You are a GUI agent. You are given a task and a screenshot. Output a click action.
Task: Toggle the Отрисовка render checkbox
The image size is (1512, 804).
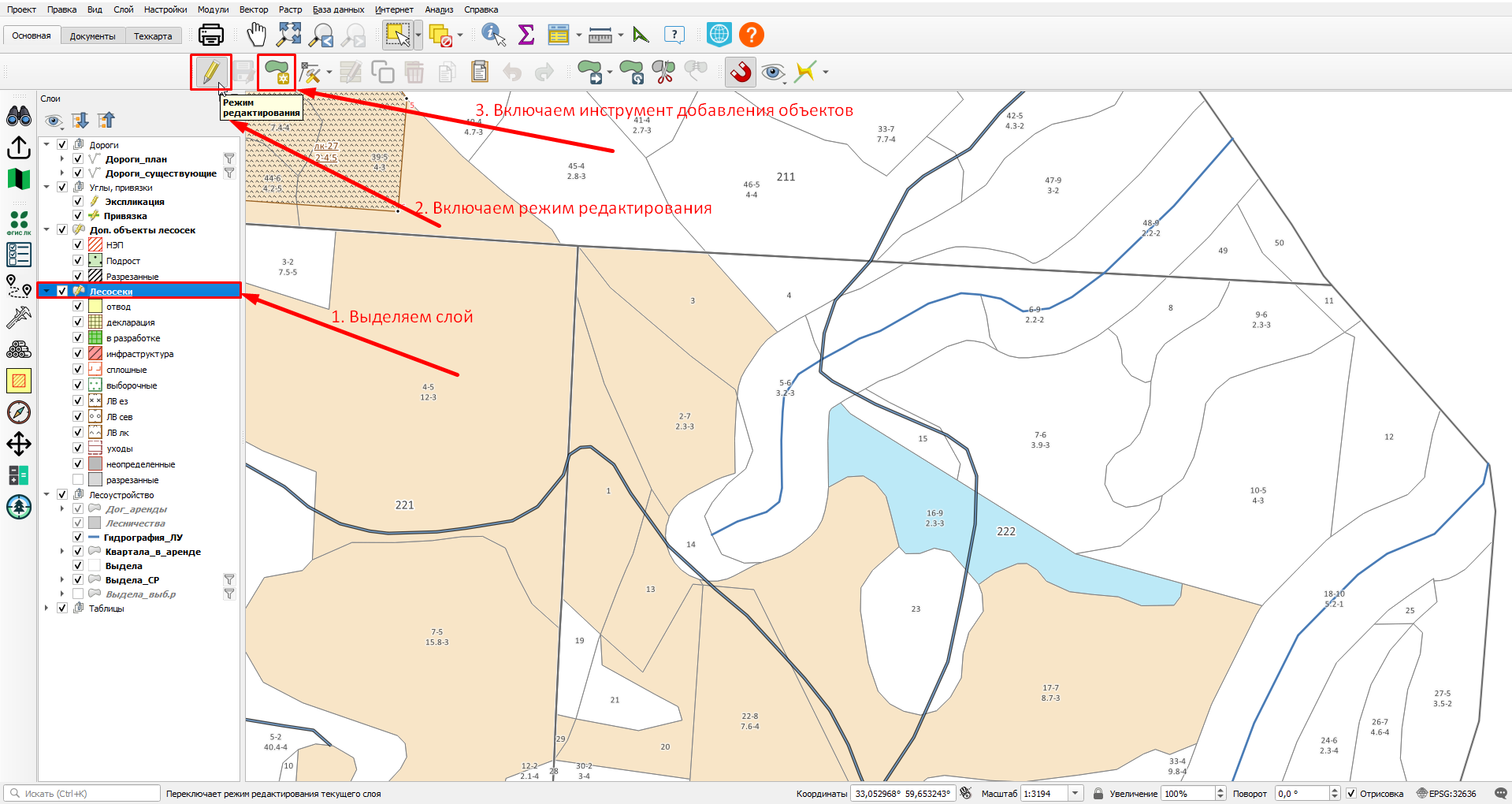[x=1351, y=794]
